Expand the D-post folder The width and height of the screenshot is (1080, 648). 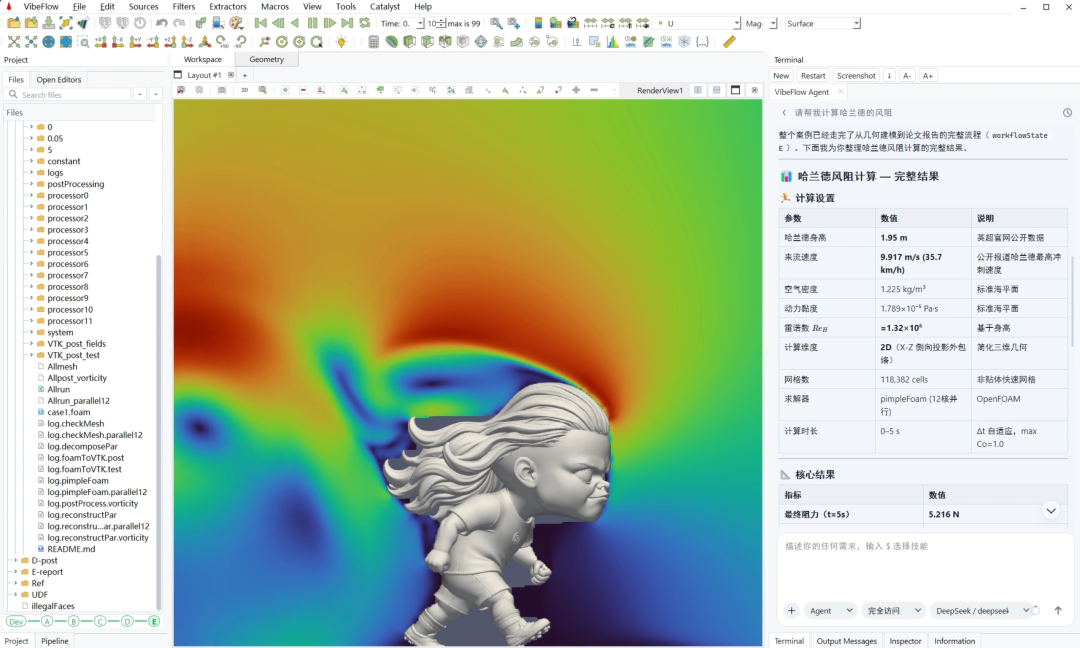click(x=15, y=561)
